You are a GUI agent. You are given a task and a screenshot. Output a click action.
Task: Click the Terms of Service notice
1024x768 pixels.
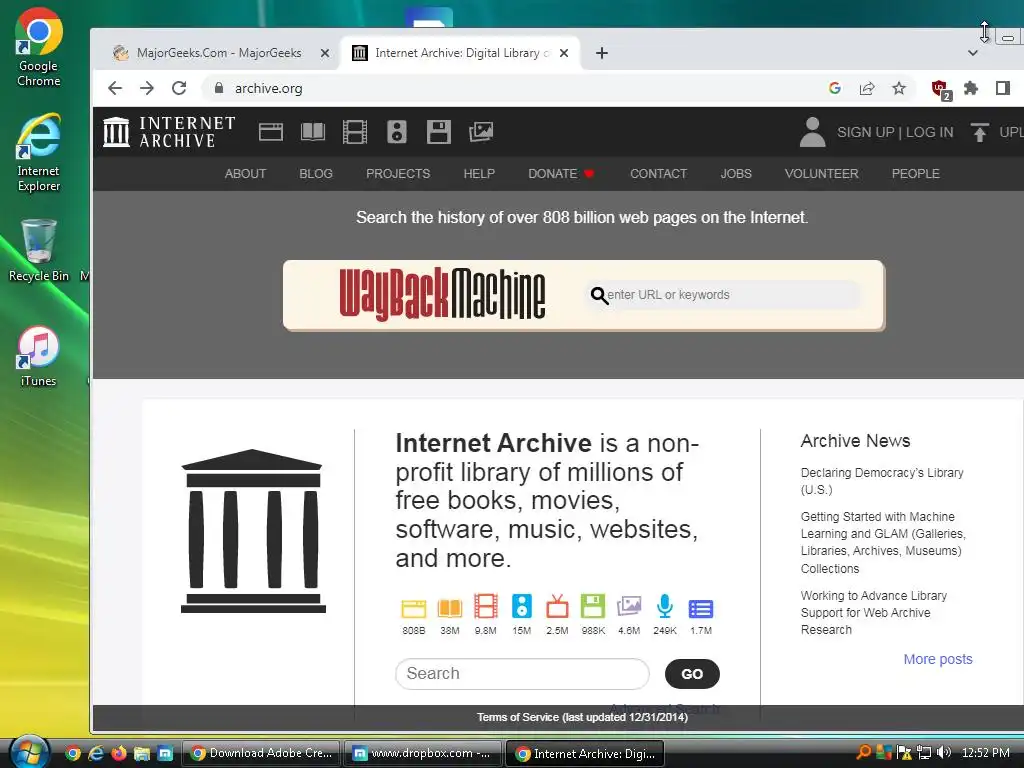pos(582,717)
